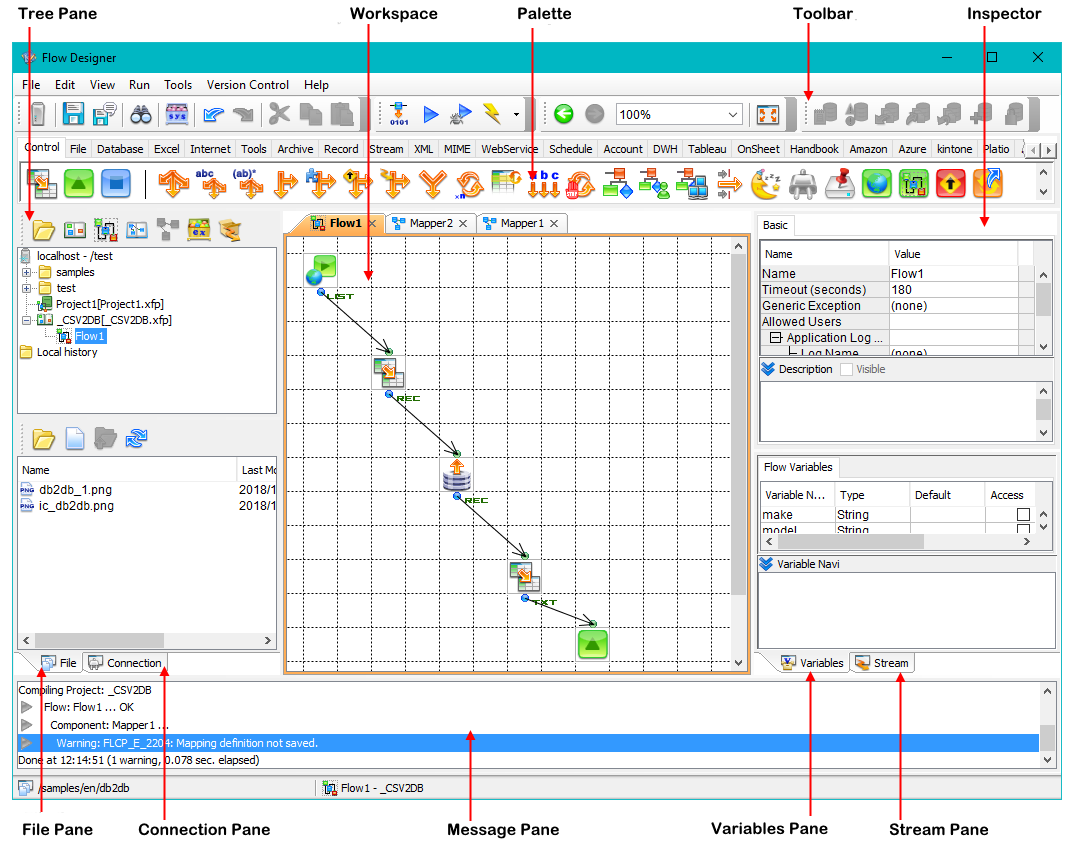1066x845 pixels.
Task: Expand the samples folder in tree
Action: 27,272
